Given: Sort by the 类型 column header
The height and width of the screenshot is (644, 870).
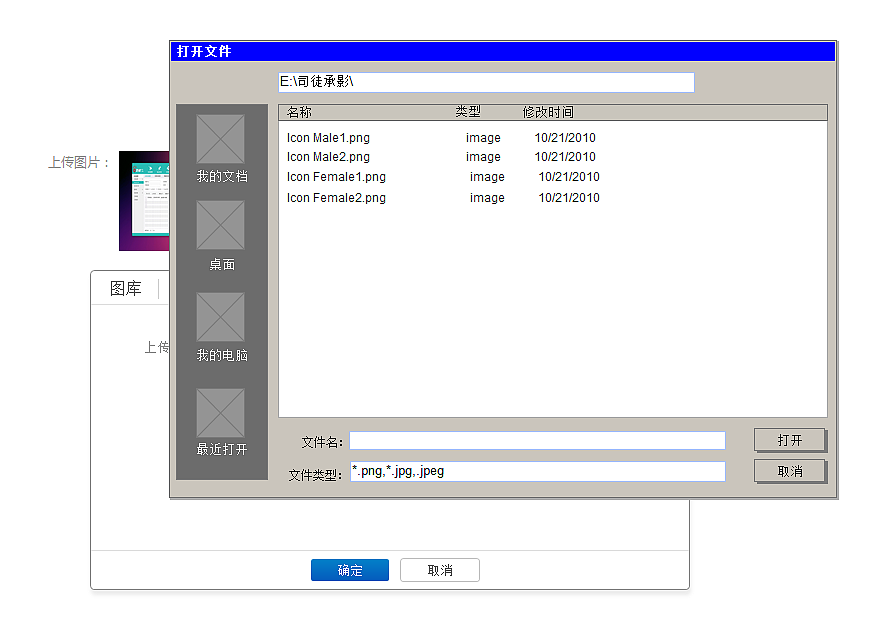Looking at the screenshot, I should [x=468, y=111].
